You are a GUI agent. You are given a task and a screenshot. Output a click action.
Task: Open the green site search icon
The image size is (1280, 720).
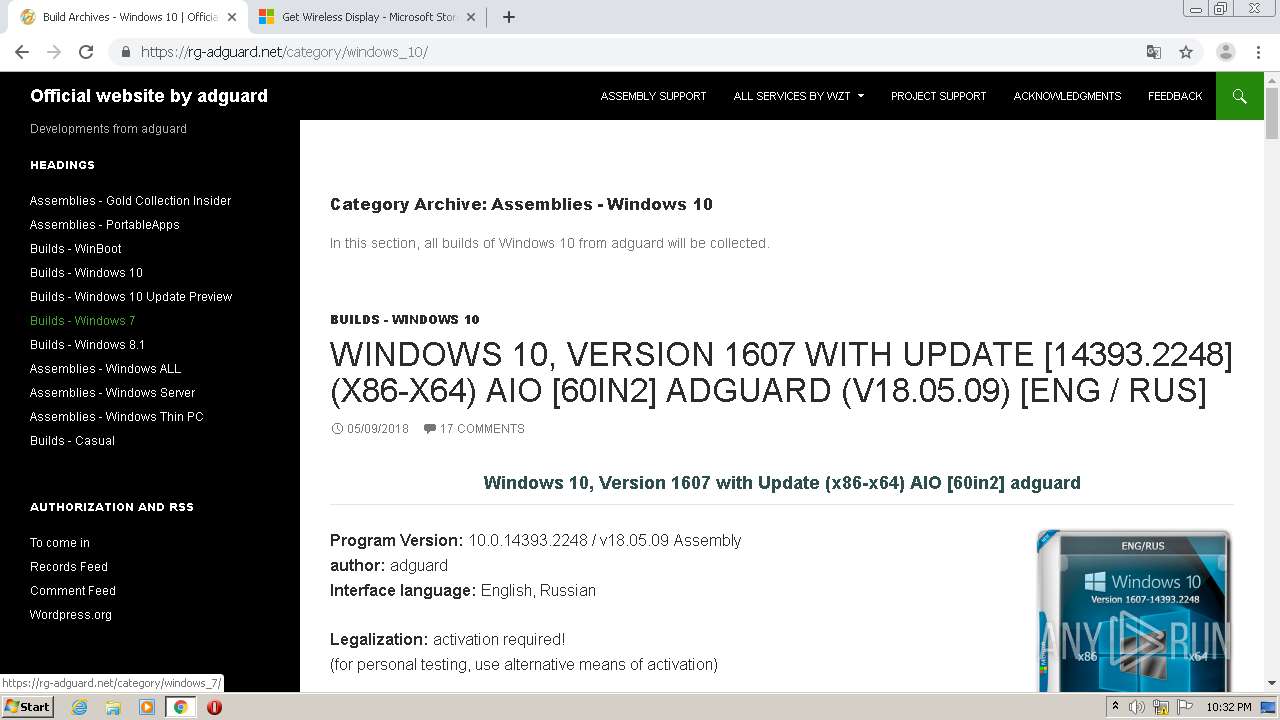click(1240, 96)
